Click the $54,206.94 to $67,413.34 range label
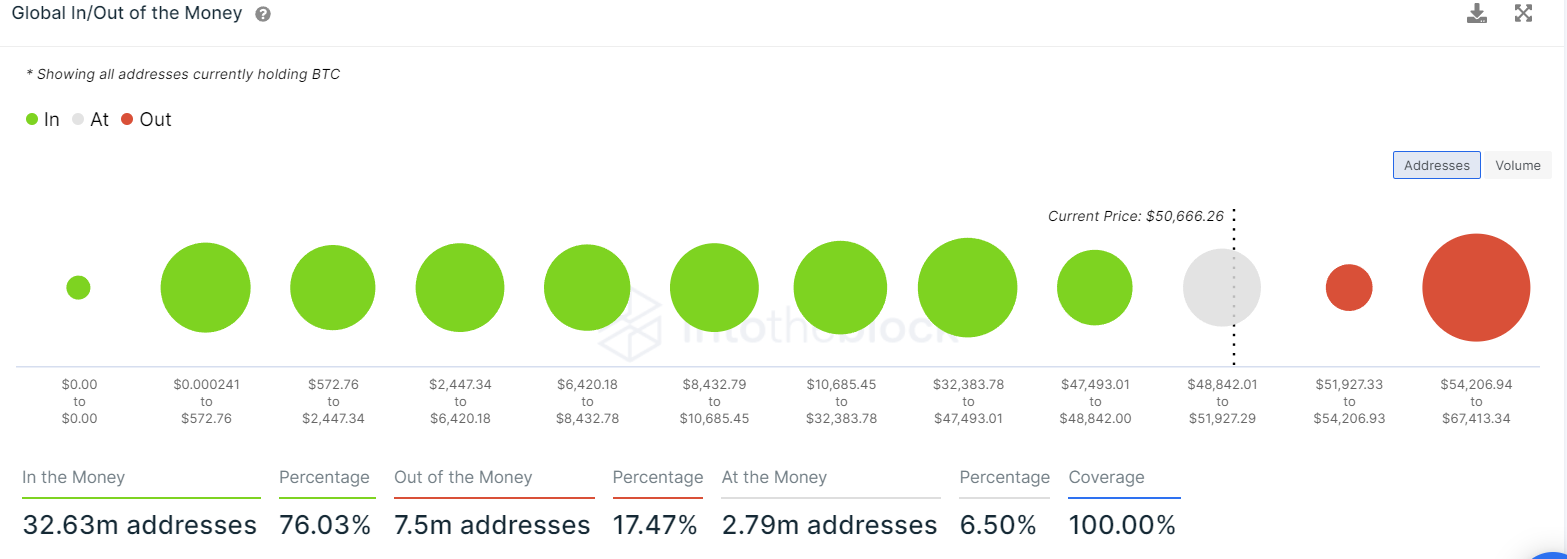The image size is (1567, 559). coord(1476,401)
